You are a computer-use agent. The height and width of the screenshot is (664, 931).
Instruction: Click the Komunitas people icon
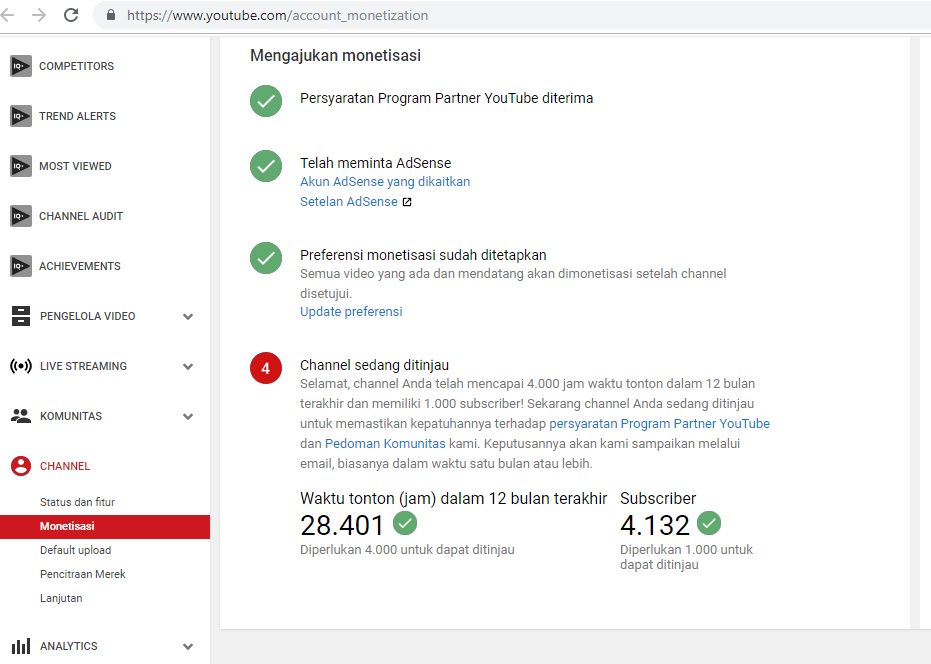(x=21, y=416)
